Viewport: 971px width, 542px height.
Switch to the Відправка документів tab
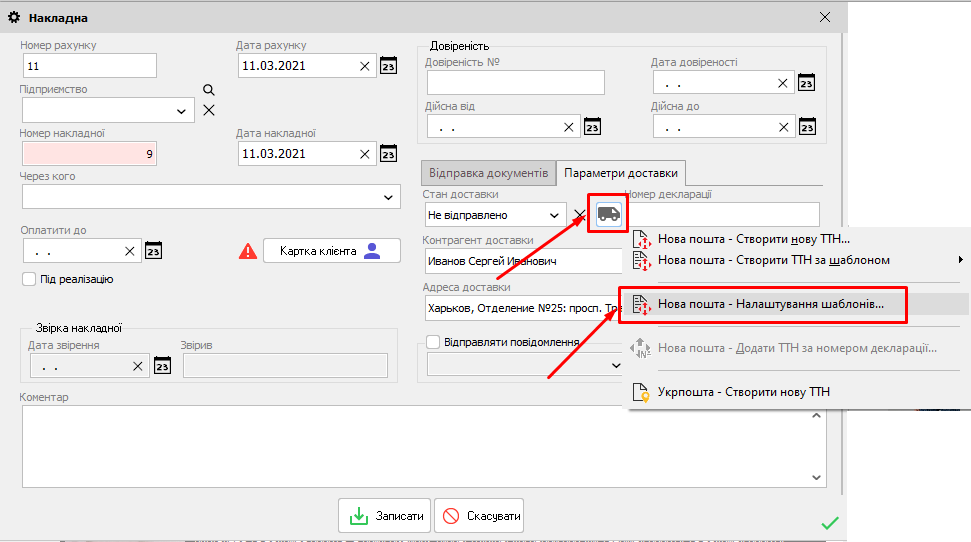pyautogui.click(x=487, y=173)
